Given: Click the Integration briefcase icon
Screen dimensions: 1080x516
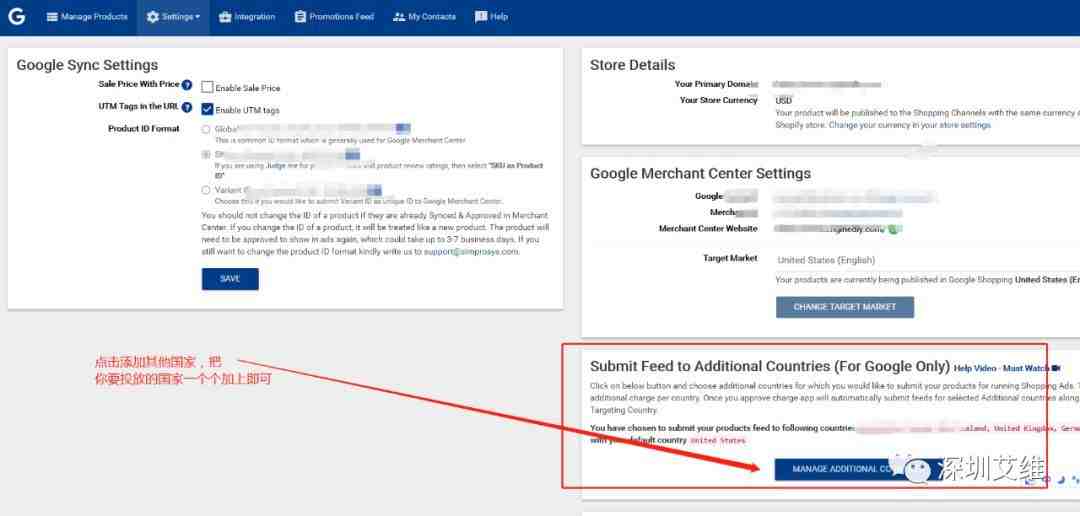Looking at the screenshot, I should point(225,17).
